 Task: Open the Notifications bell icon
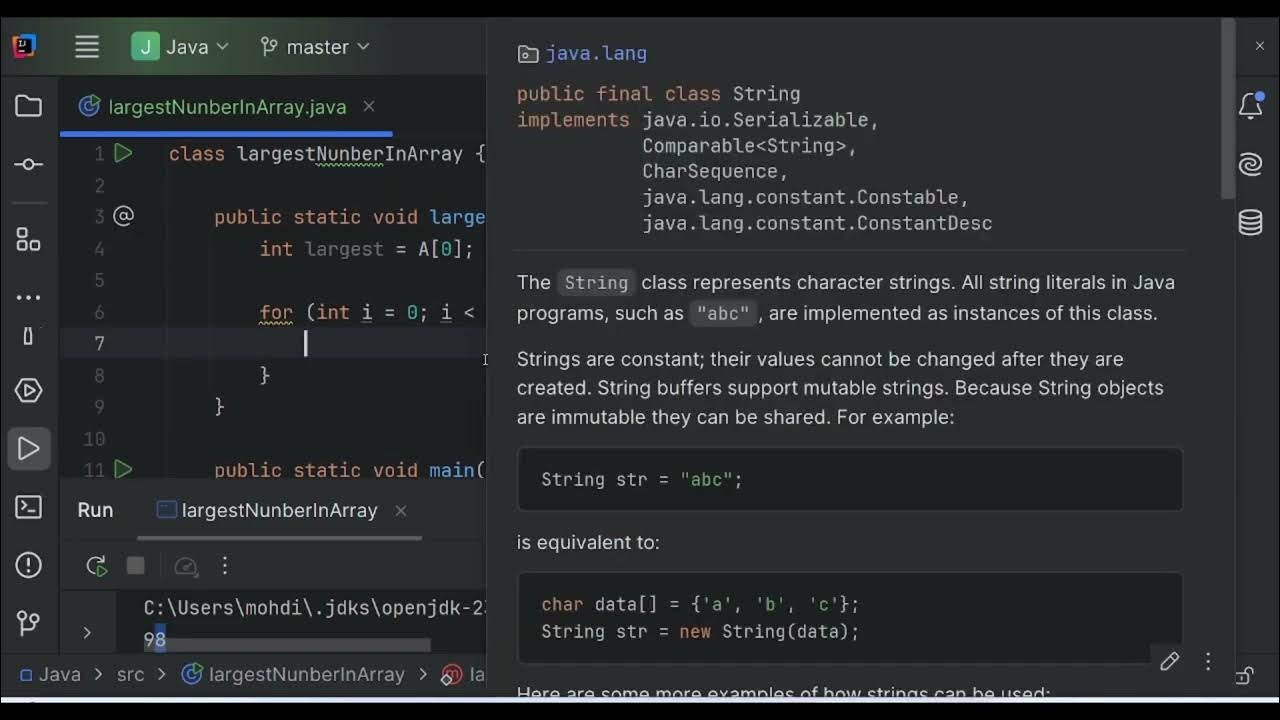pos(1251,105)
